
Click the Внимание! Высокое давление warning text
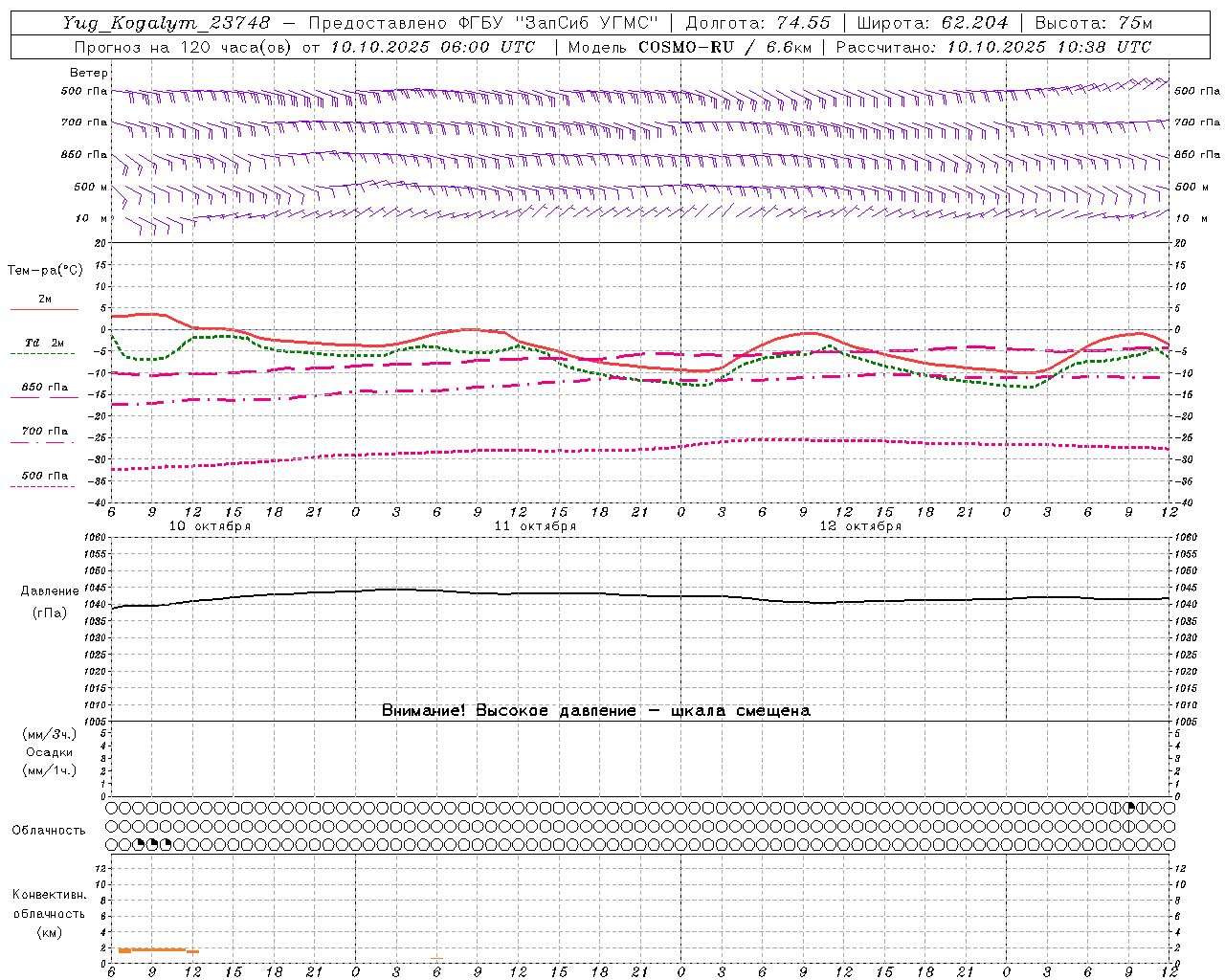pyautogui.click(x=596, y=711)
